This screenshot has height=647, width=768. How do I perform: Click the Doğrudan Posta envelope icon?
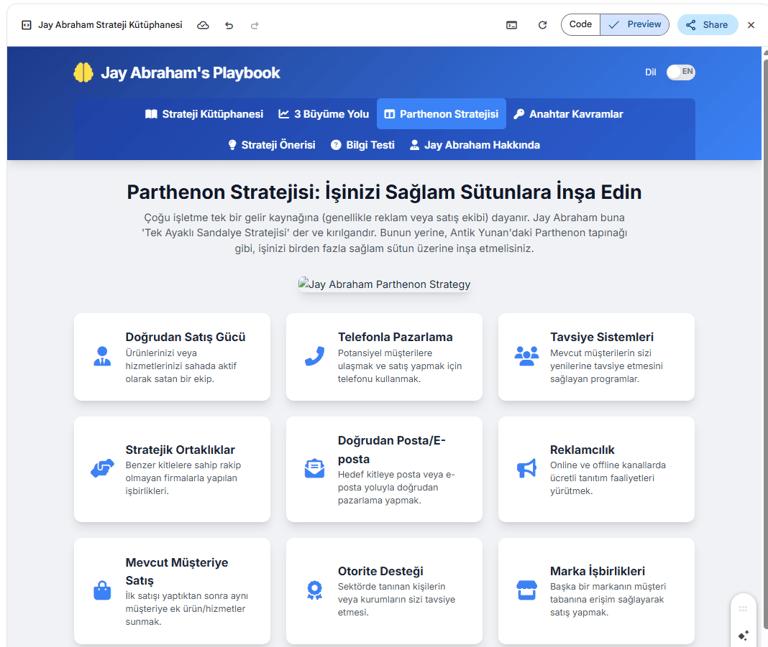click(314, 469)
